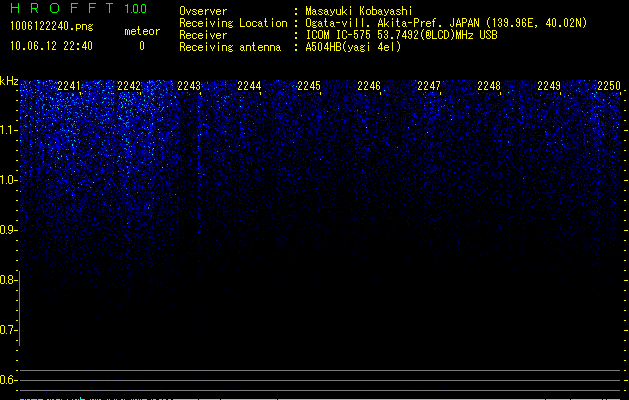The width and height of the screenshot is (629, 400).
Task: Click the HROFFT 1.0.0 title text
Action: [x=78, y=8]
